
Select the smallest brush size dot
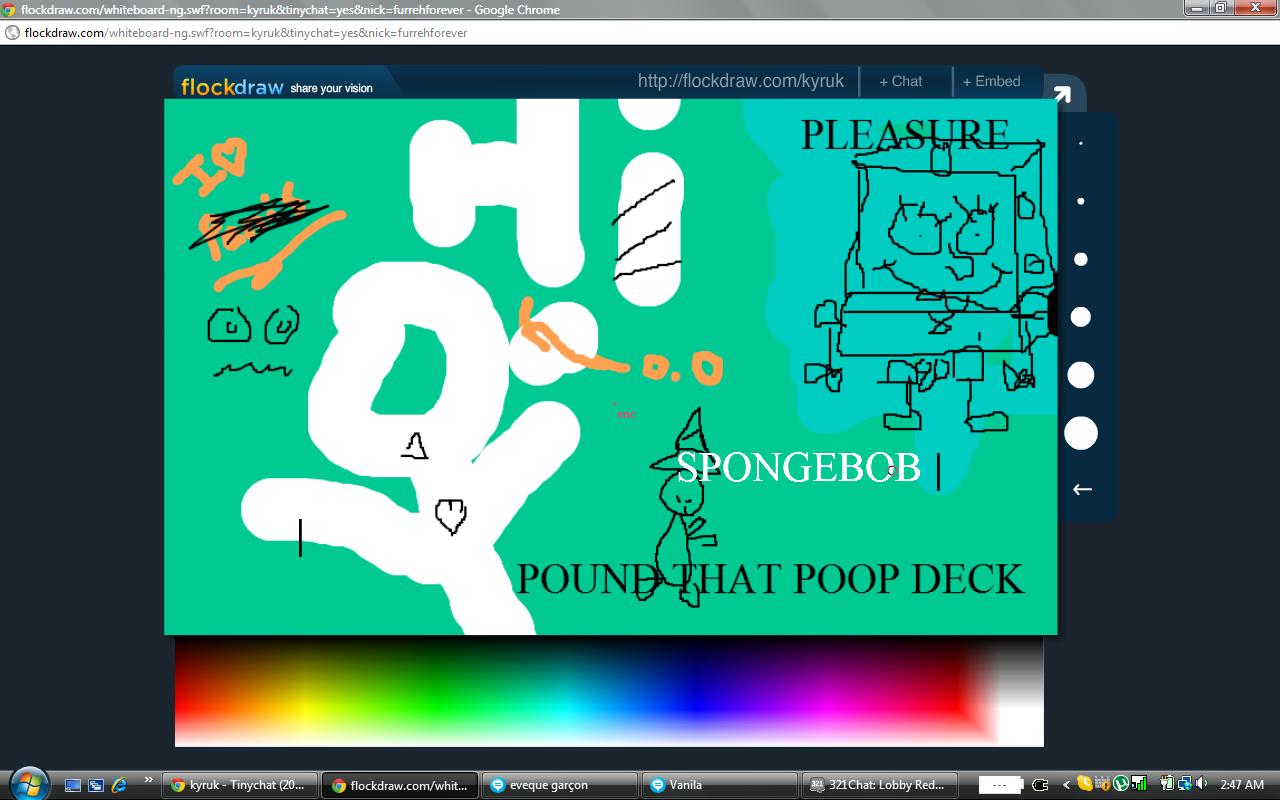1081,143
